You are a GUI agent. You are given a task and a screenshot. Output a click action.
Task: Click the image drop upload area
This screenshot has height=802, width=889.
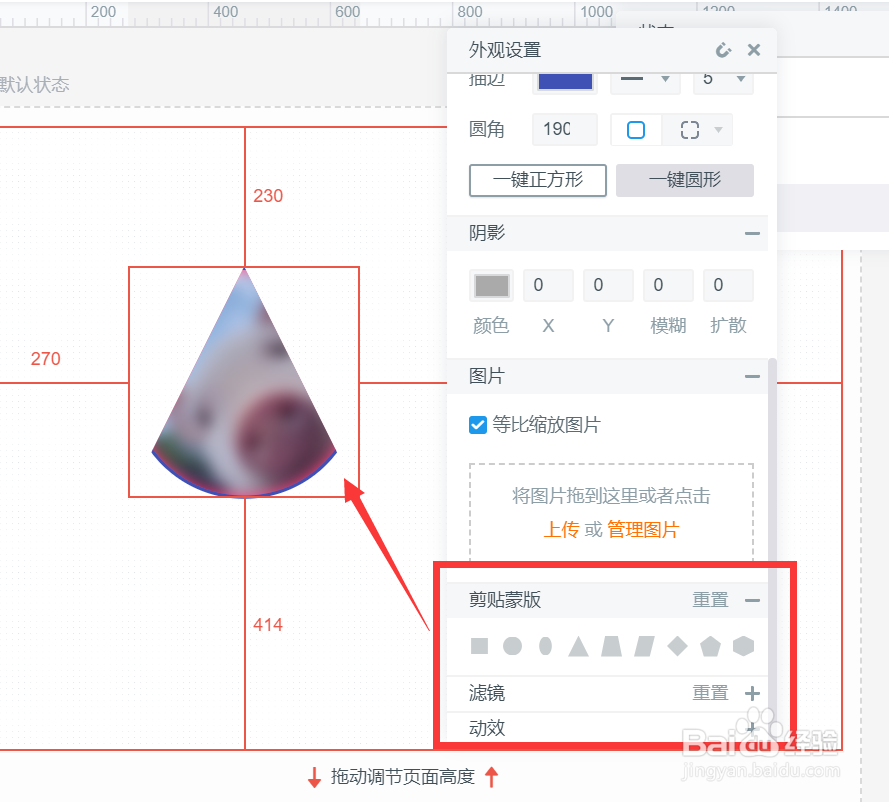coord(611,512)
